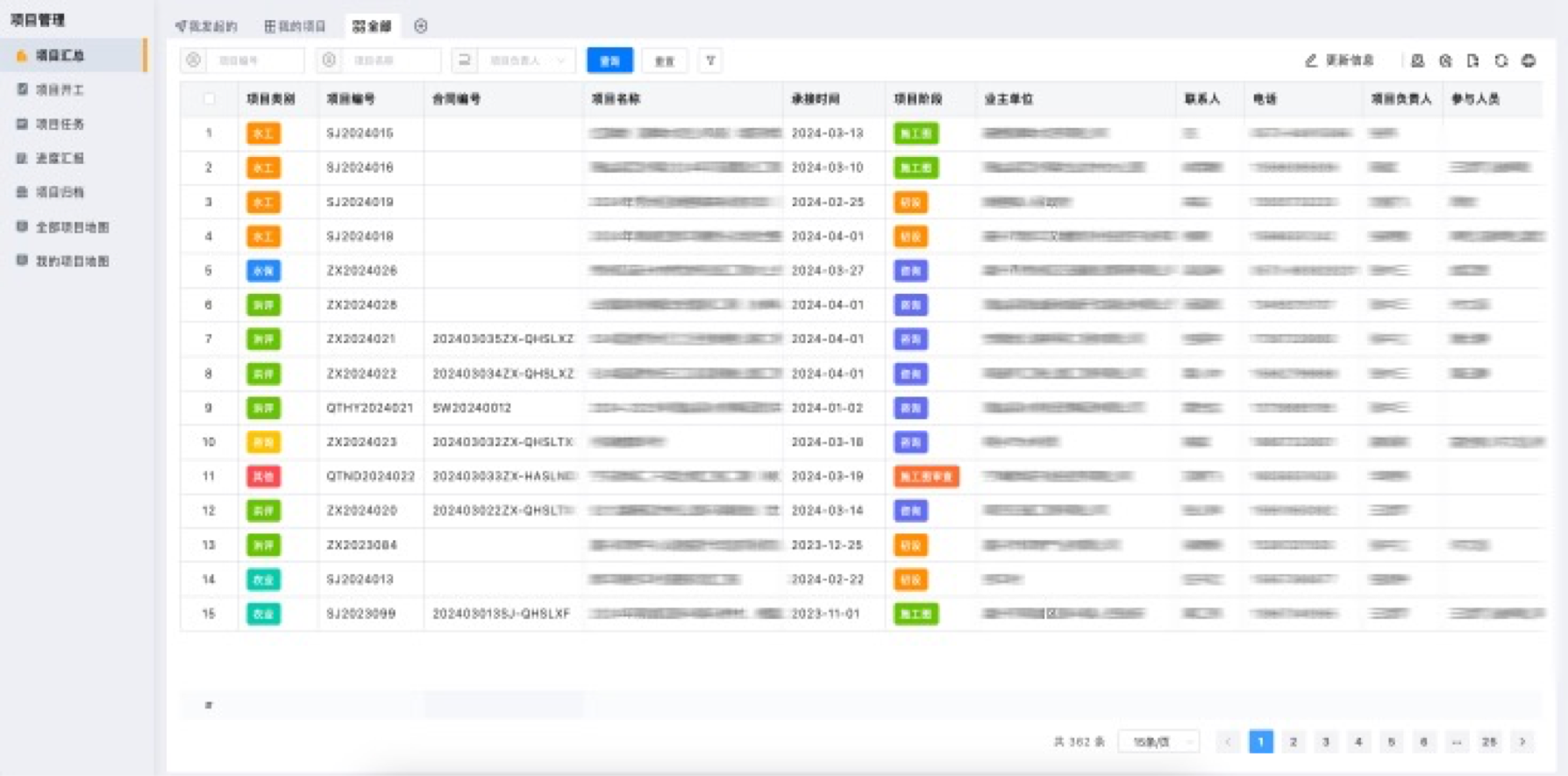Jump to page 25 in pagination
Image resolution: width=1568 pixels, height=776 pixels.
click(x=1489, y=742)
